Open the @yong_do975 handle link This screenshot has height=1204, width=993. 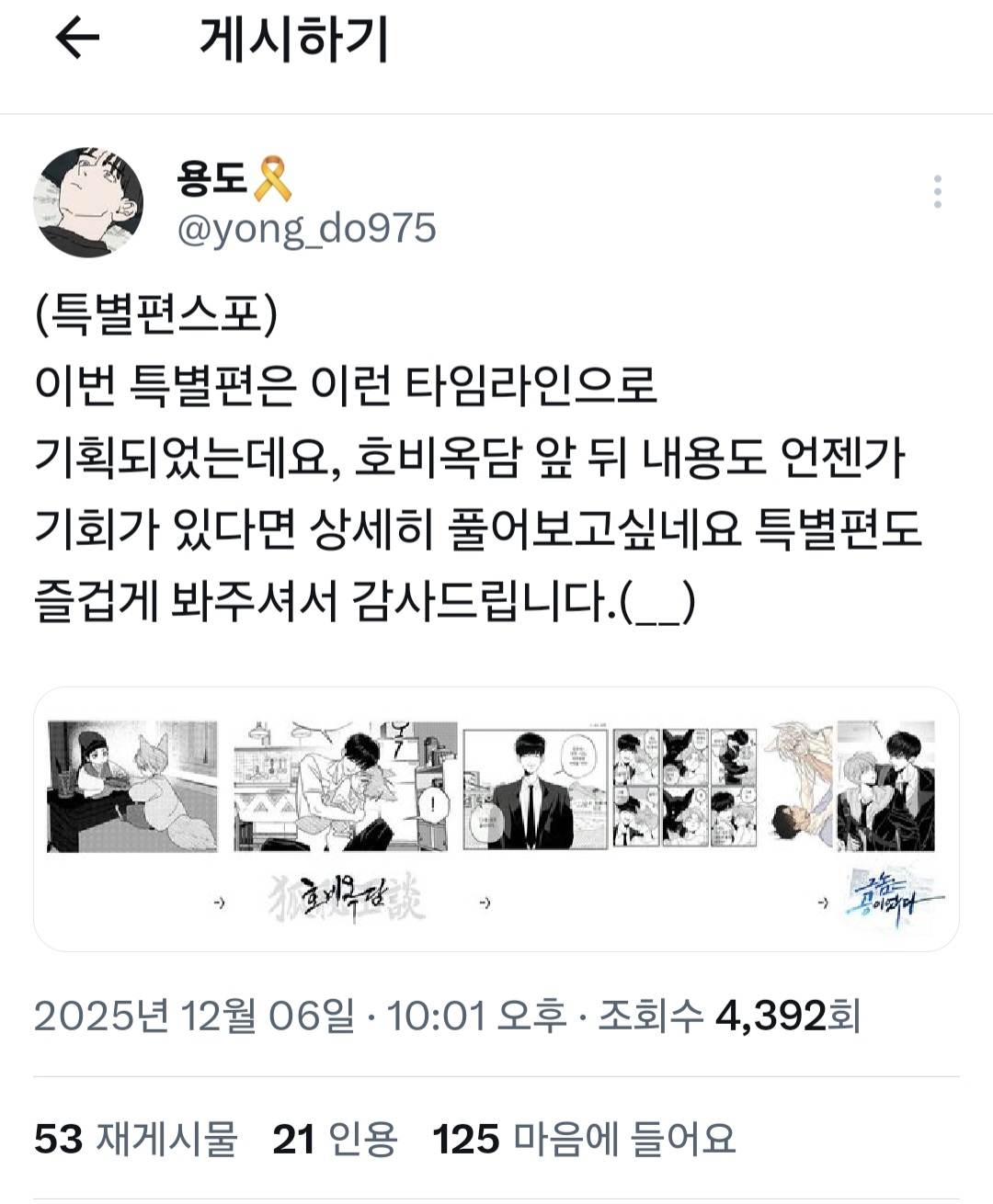[x=306, y=229]
